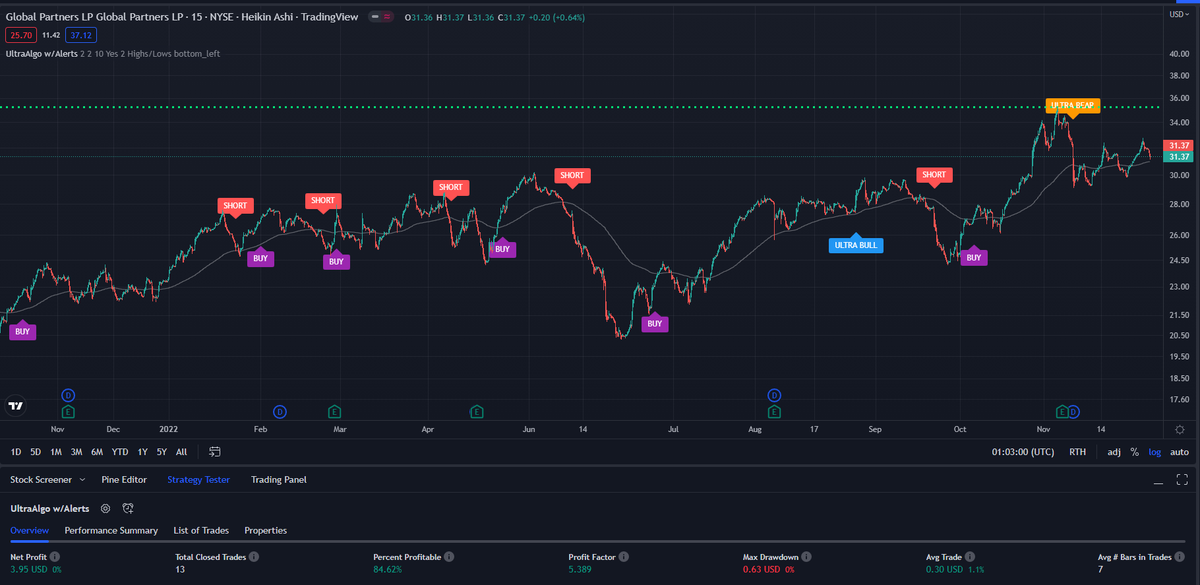
Task: Set time range to 6M
Action: (97, 452)
